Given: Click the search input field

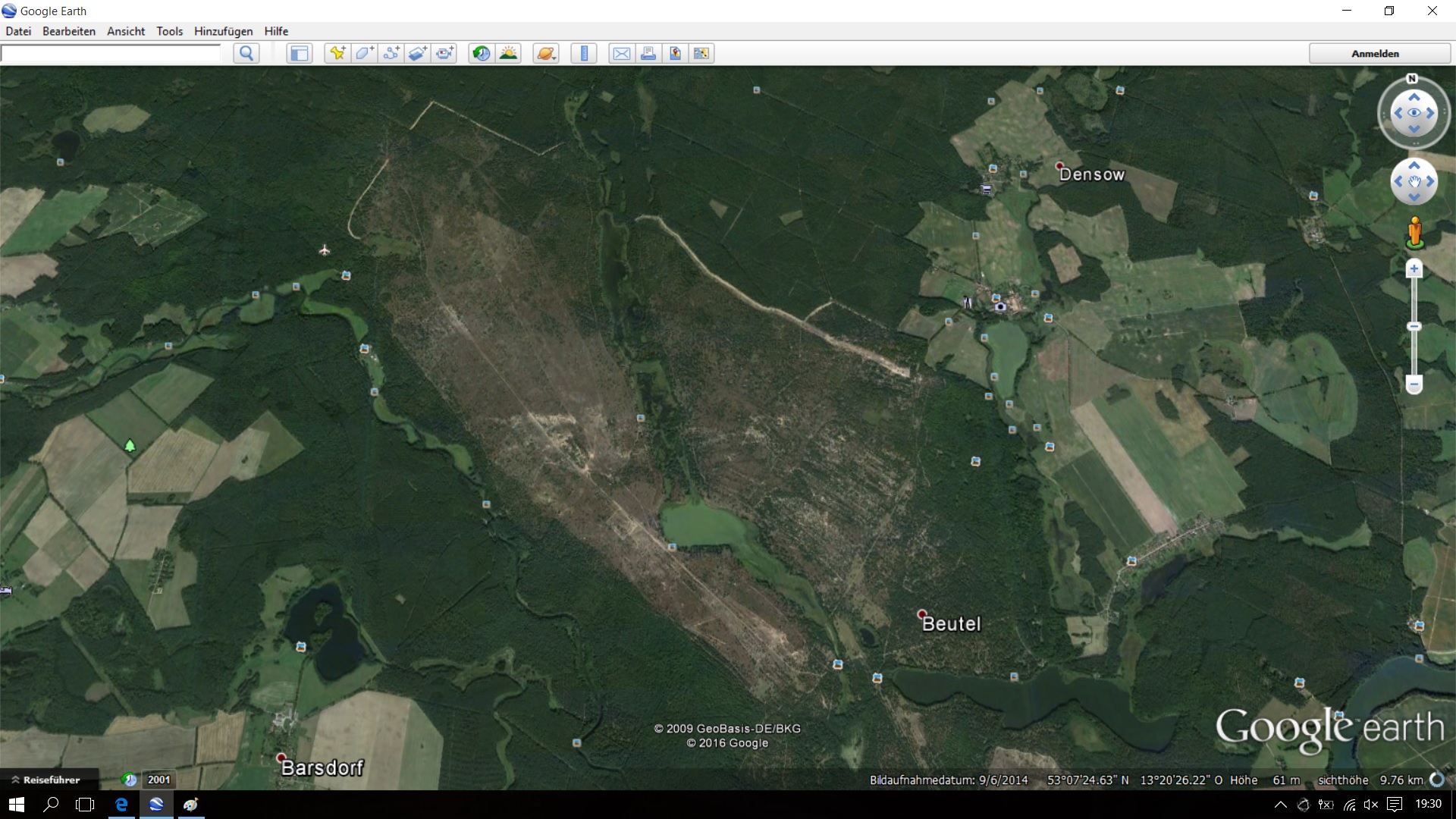Looking at the screenshot, I should click(x=111, y=53).
